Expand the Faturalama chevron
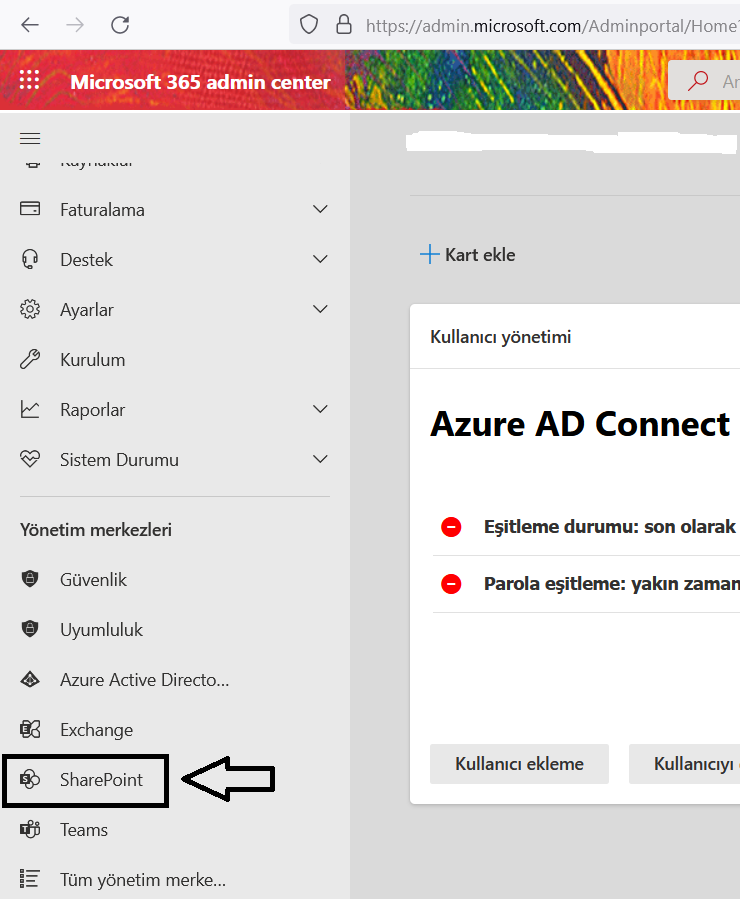This screenshot has height=899, width=740. (x=320, y=209)
